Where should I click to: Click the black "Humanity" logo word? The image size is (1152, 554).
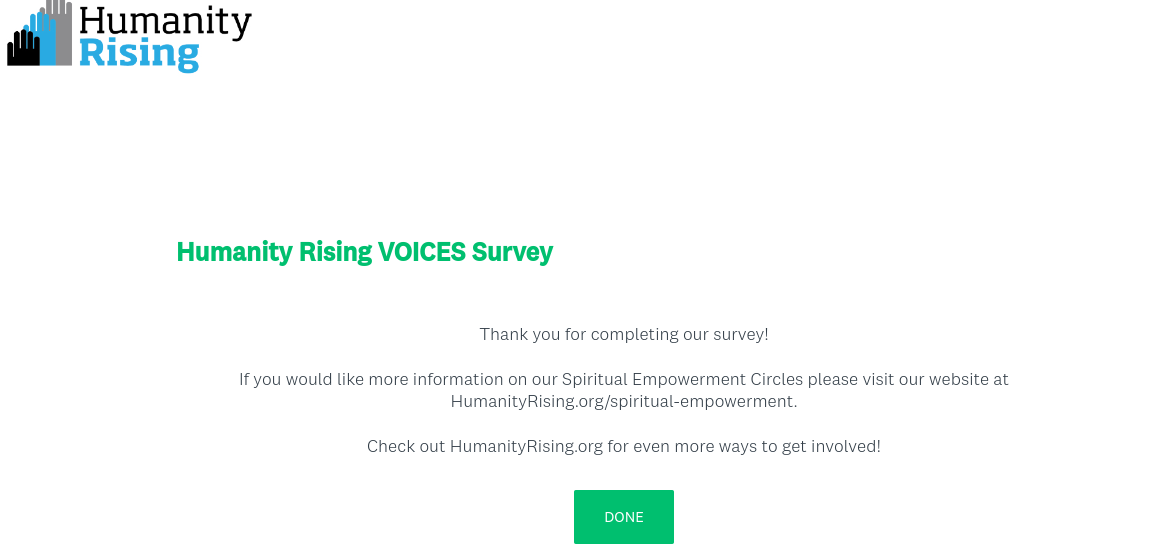click(165, 20)
